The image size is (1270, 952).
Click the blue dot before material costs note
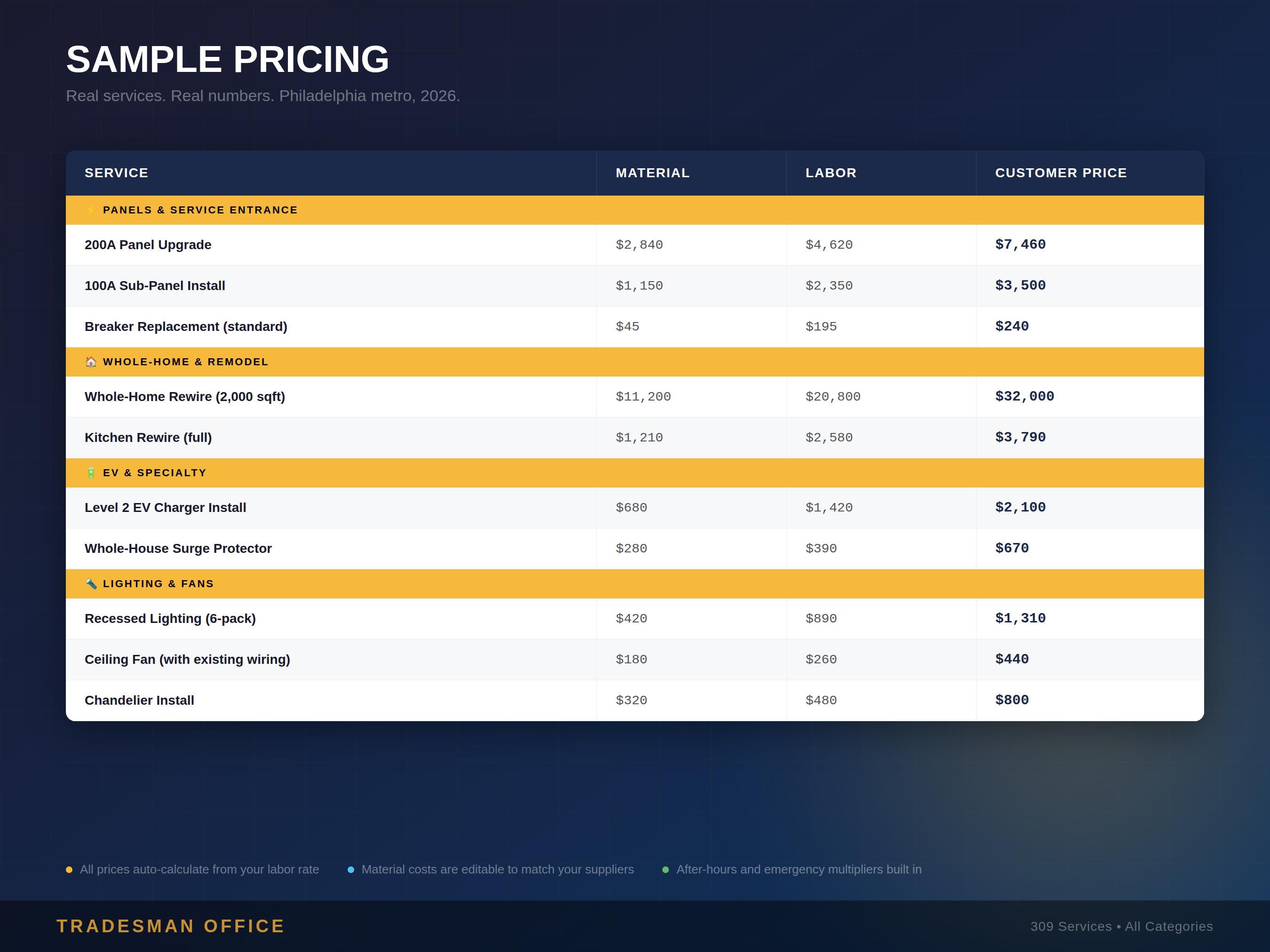pyautogui.click(x=351, y=869)
